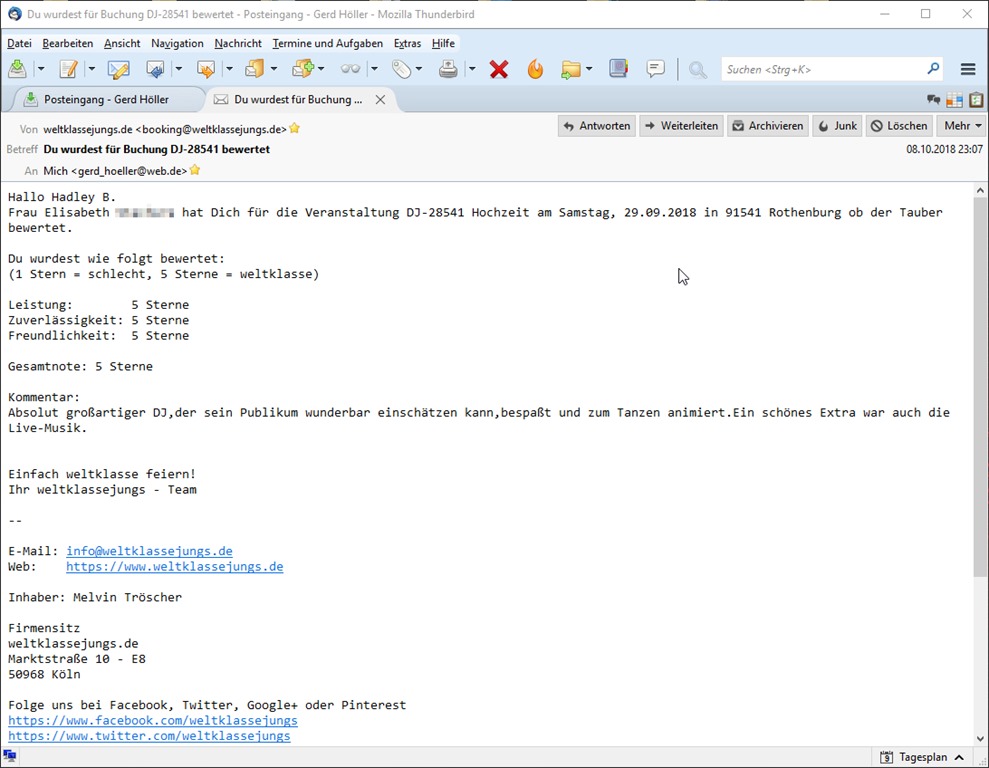Screen dimensions: 989x768
Task: Click the chat speech bubble toolbar icon
Action: point(656,68)
